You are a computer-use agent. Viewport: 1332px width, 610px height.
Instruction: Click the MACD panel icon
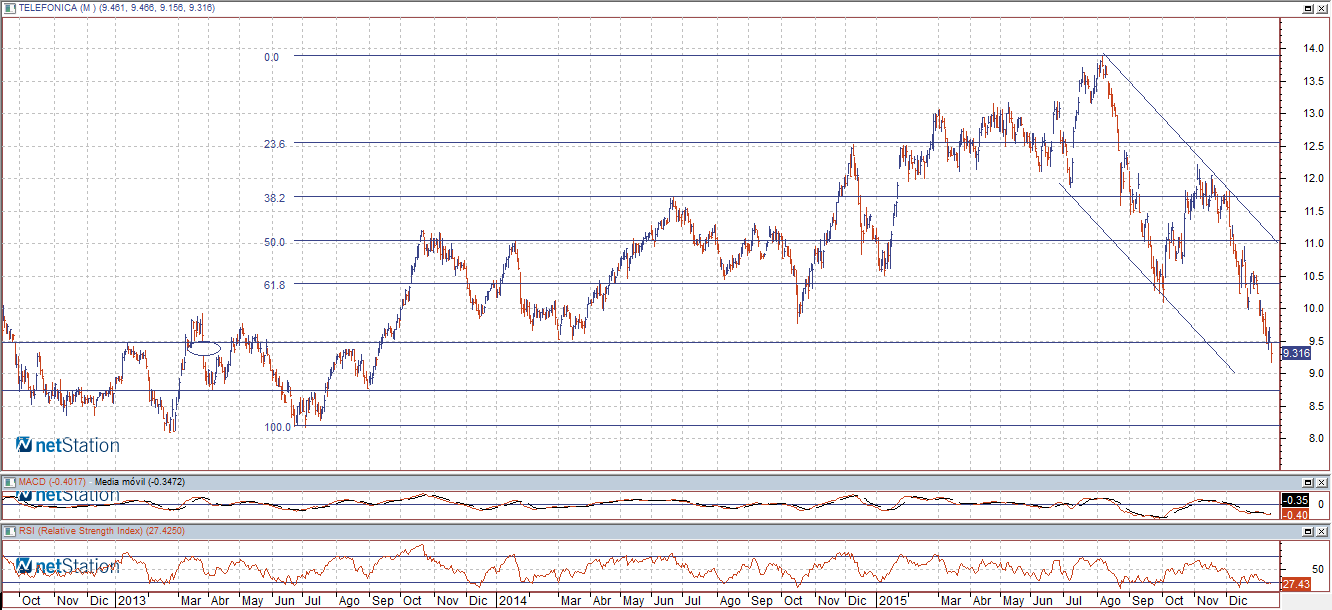pyautogui.click(x=9, y=481)
